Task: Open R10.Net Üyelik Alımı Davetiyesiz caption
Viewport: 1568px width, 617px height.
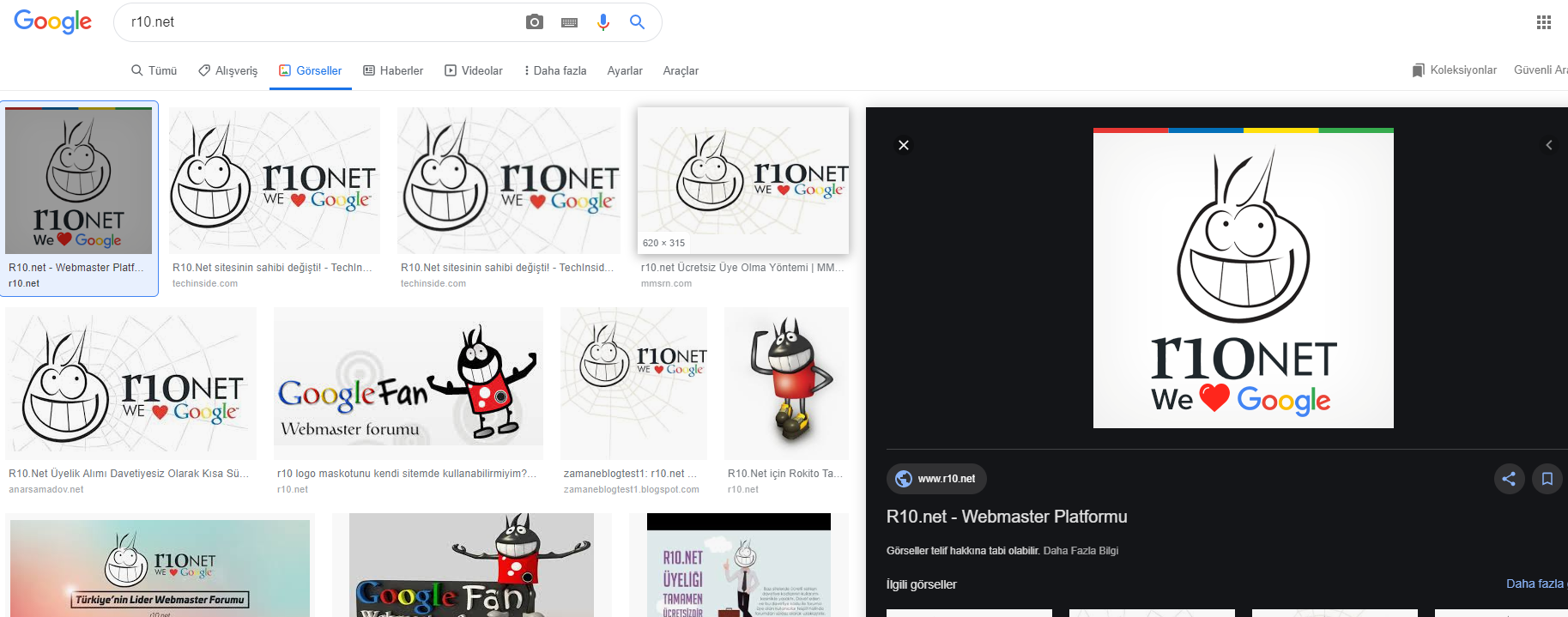Action: coord(129,473)
